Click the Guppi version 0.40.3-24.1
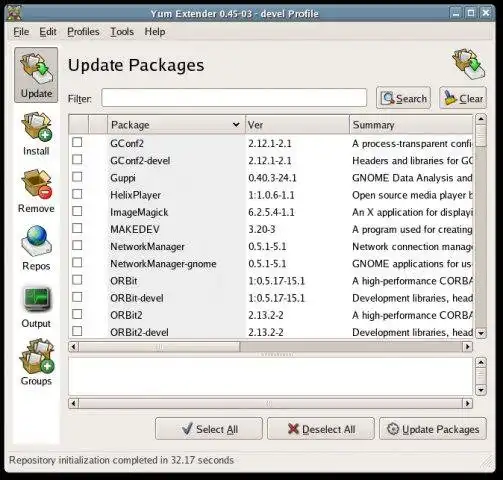Image resolution: width=503 pixels, height=480 pixels. (272, 178)
